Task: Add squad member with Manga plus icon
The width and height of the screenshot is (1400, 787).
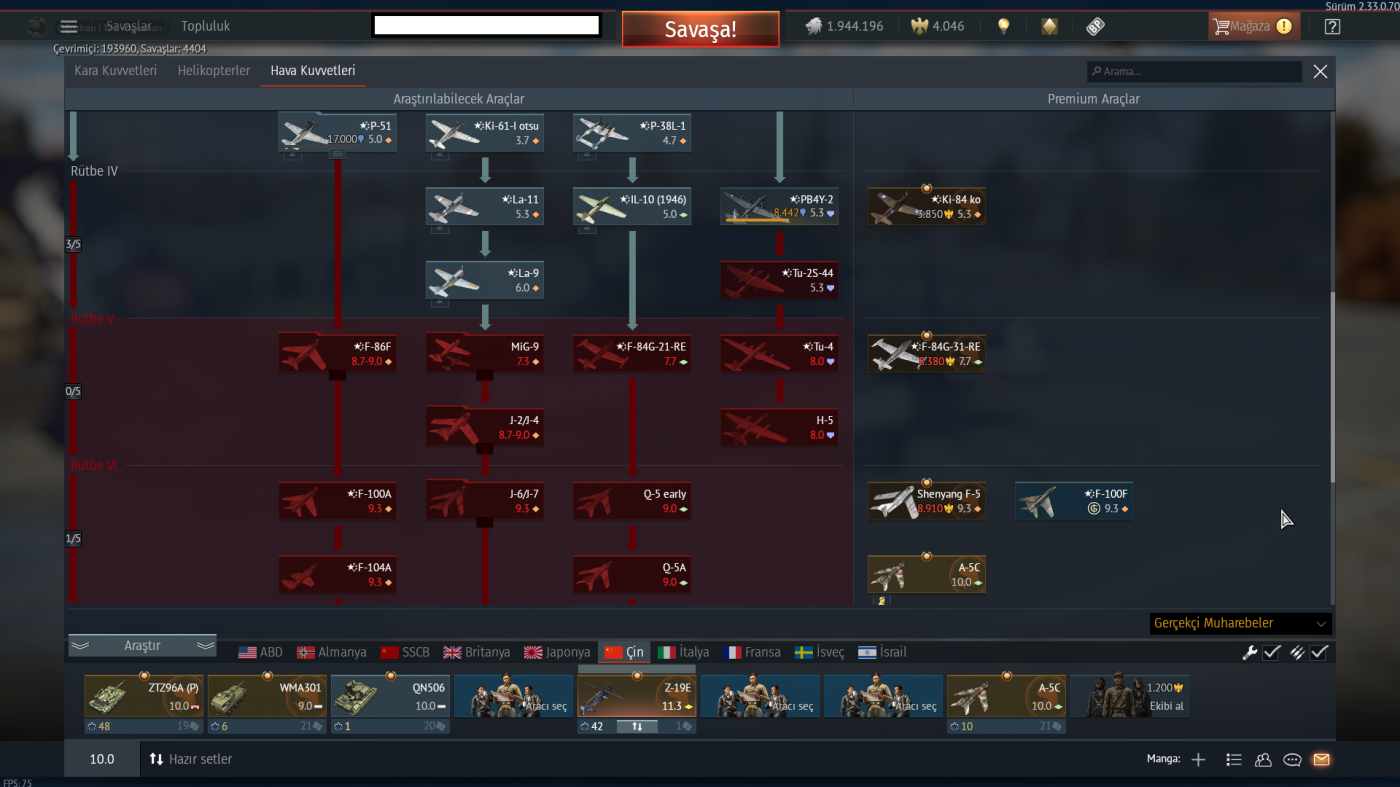Action: pos(1198,760)
